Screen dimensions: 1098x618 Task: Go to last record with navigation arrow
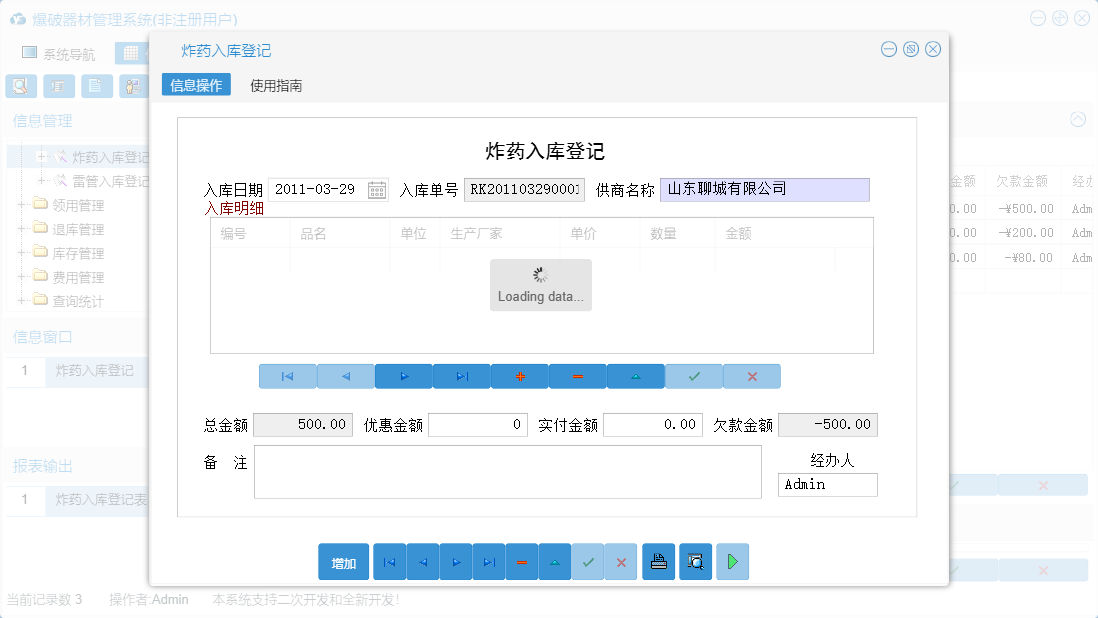(x=460, y=376)
